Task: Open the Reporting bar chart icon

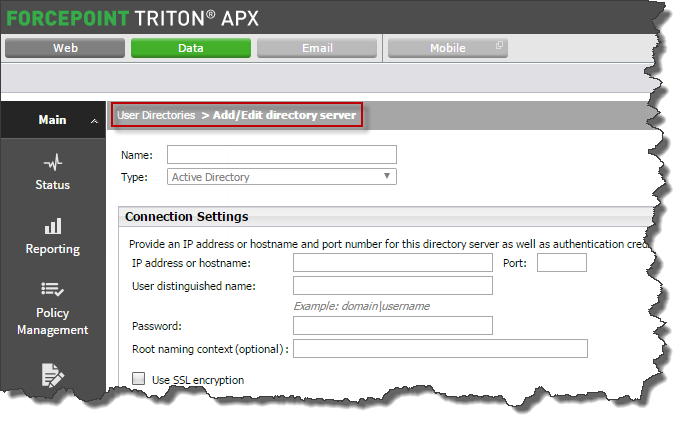Action: point(53,226)
